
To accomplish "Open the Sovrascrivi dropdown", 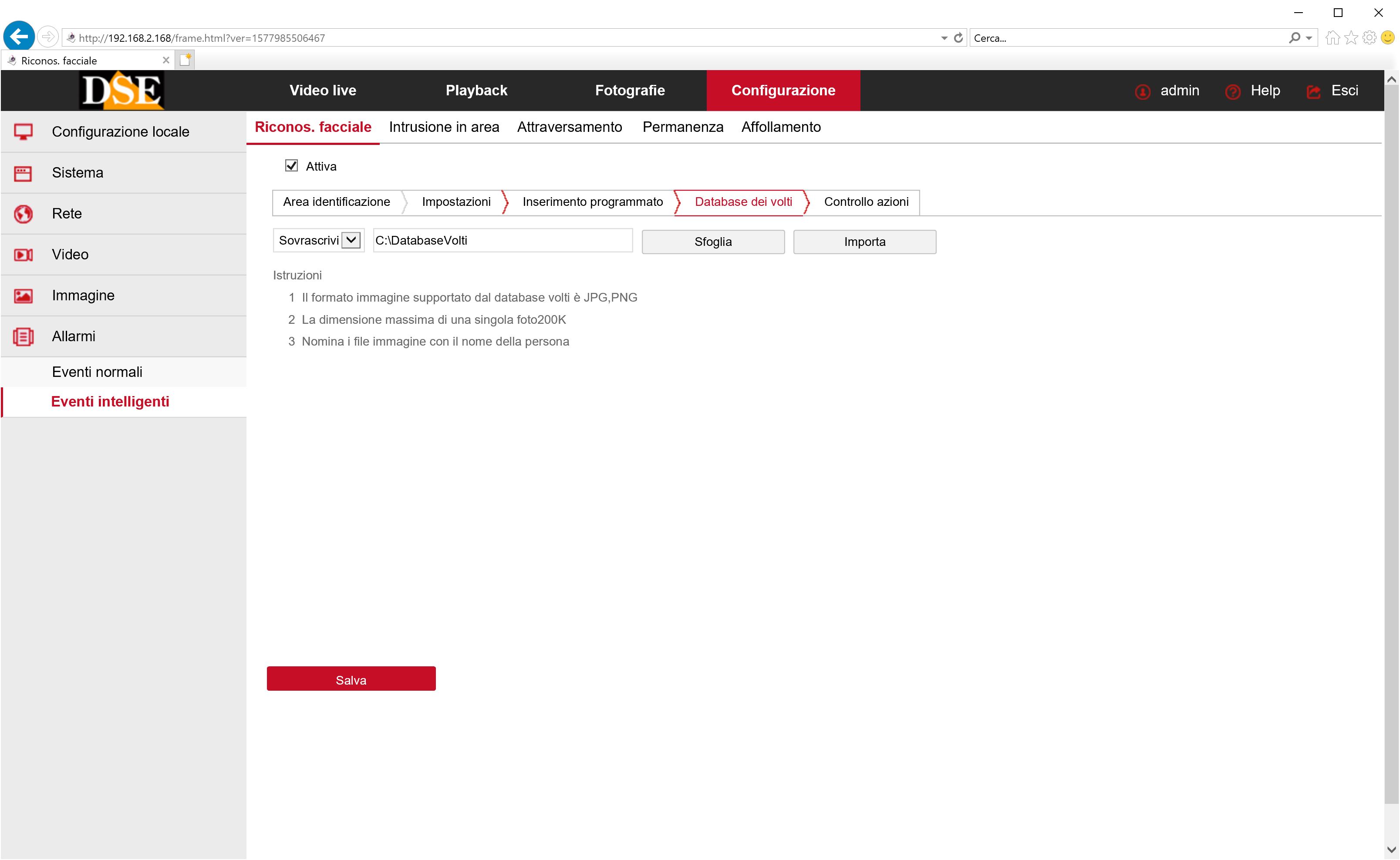I will point(352,240).
